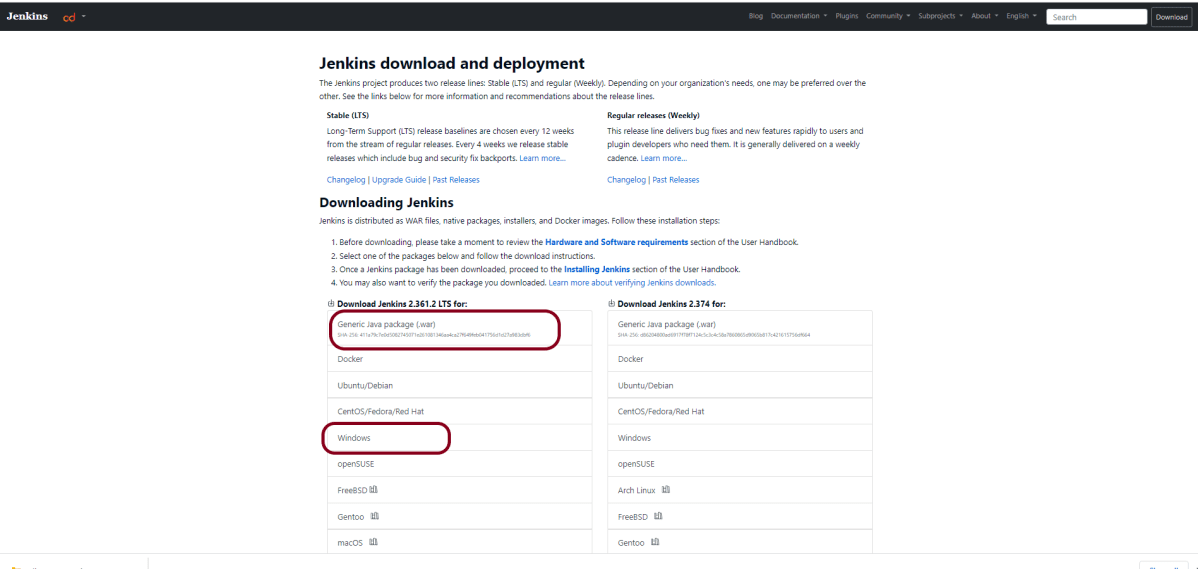Viewport: 1198px width, 569px height.
Task: Focus the Search input field
Action: coord(1096,17)
